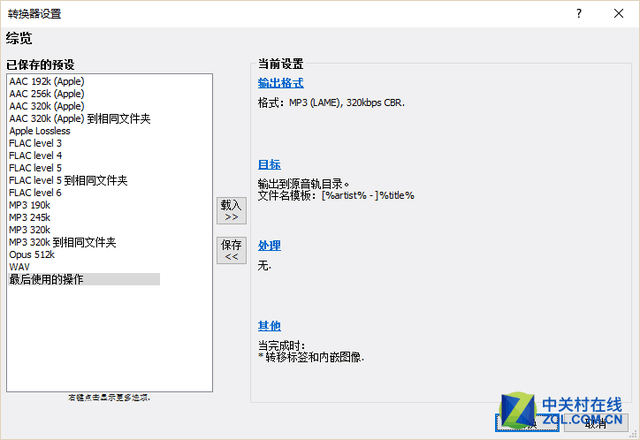Open the 目标 destination link

(269, 164)
